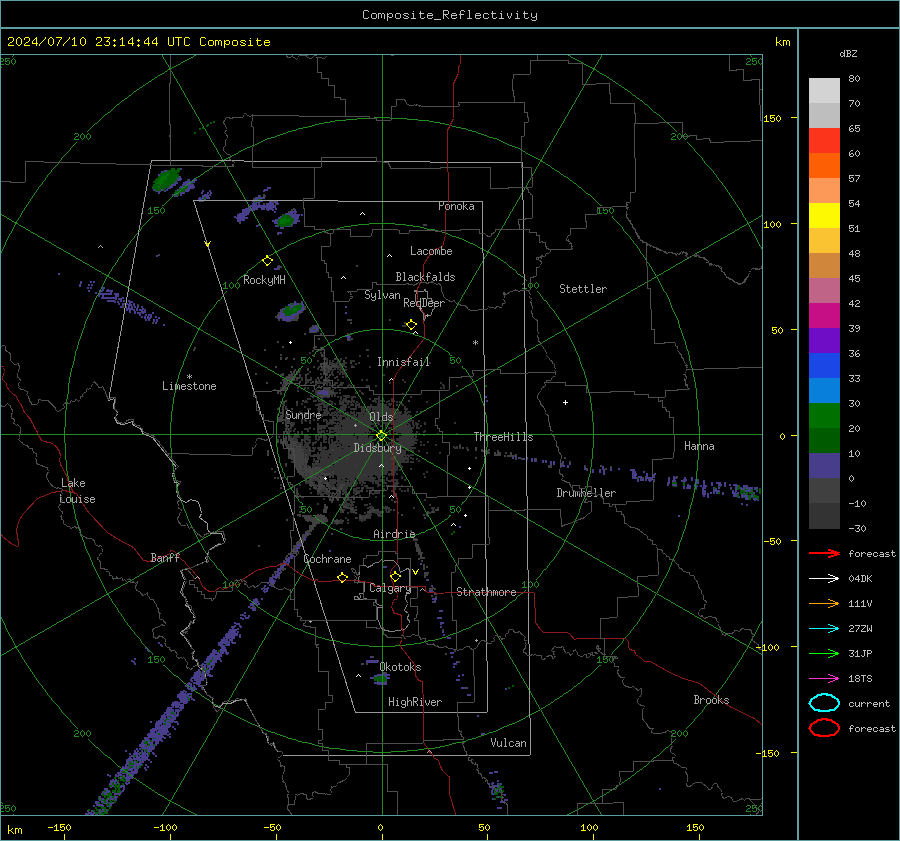Click the 18TS legend text
This screenshot has width=900, height=841.
(x=860, y=679)
